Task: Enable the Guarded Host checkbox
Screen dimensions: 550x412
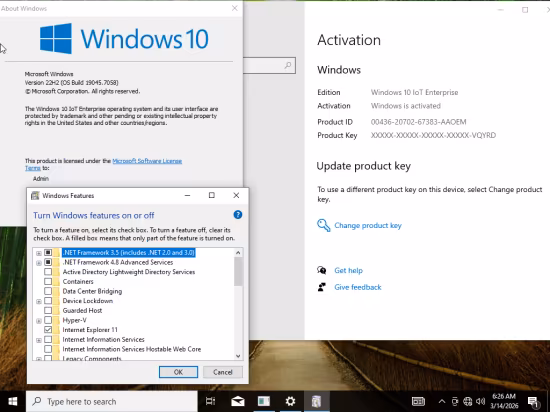Action: (48, 310)
